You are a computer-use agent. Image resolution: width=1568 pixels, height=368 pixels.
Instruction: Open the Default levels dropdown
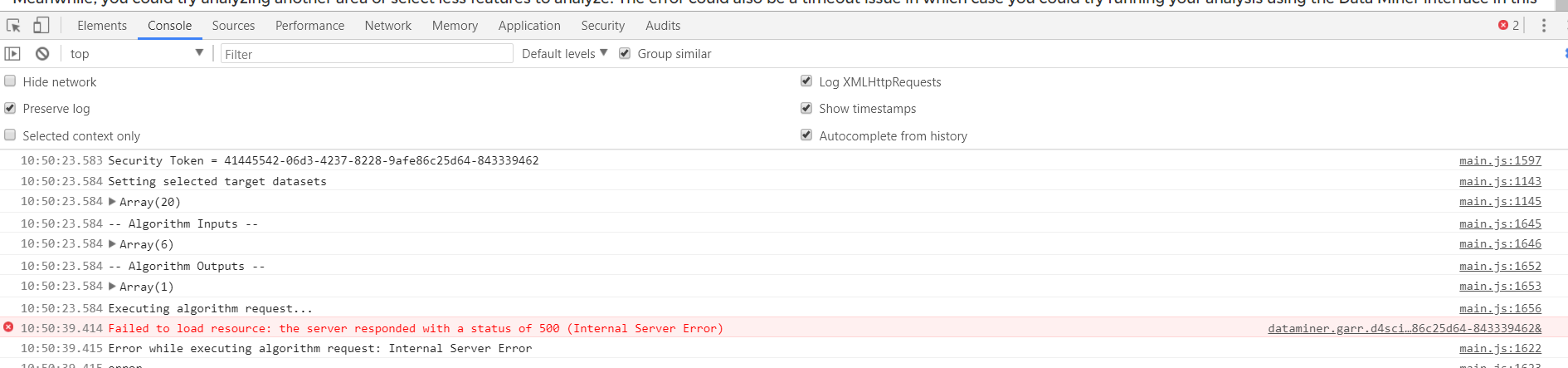click(x=564, y=54)
